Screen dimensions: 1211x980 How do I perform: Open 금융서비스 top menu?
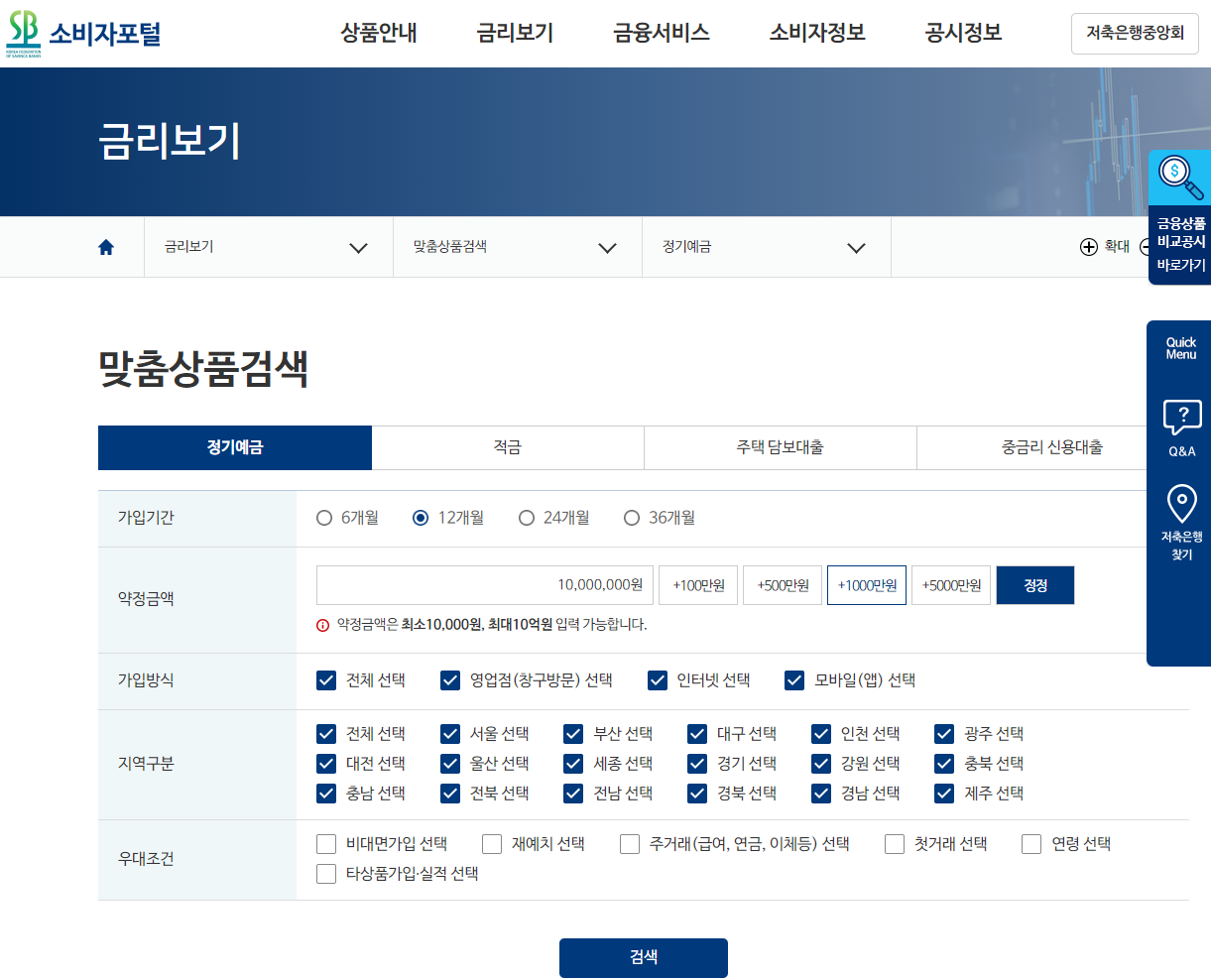662,33
